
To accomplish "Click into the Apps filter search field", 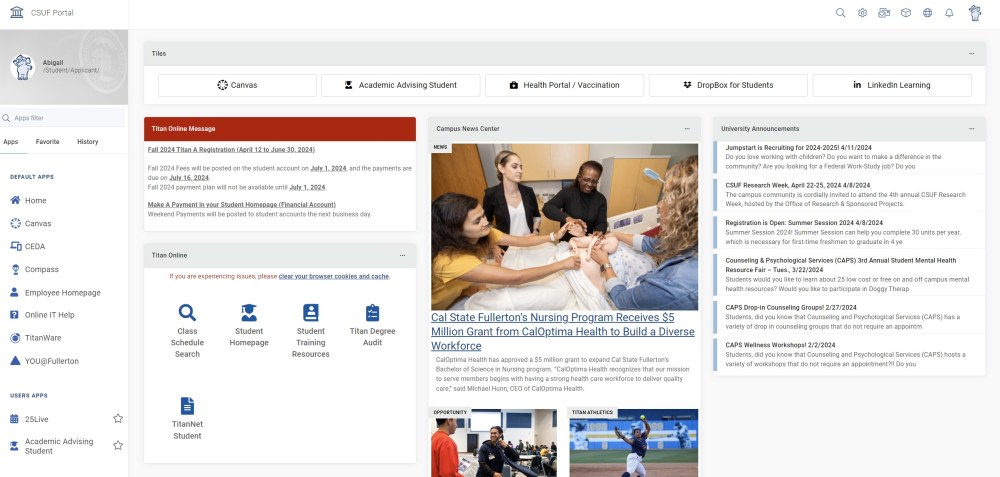I will point(62,118).
